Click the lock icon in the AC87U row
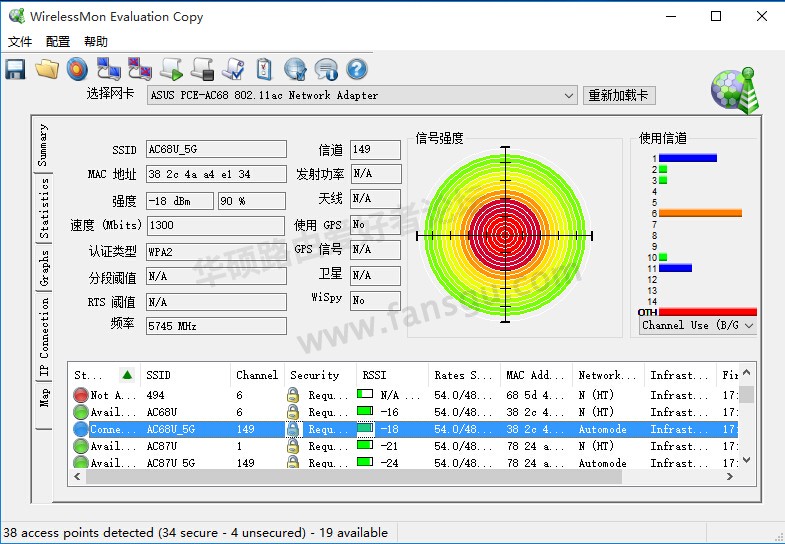This screenshot has height=544, width=785. point(293,446)
